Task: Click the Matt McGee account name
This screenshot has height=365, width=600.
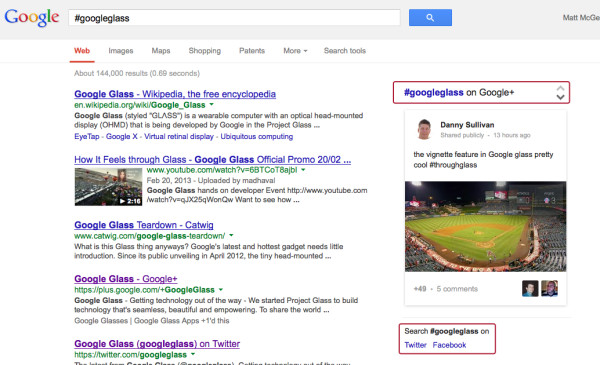Action: tap(581, 18)
